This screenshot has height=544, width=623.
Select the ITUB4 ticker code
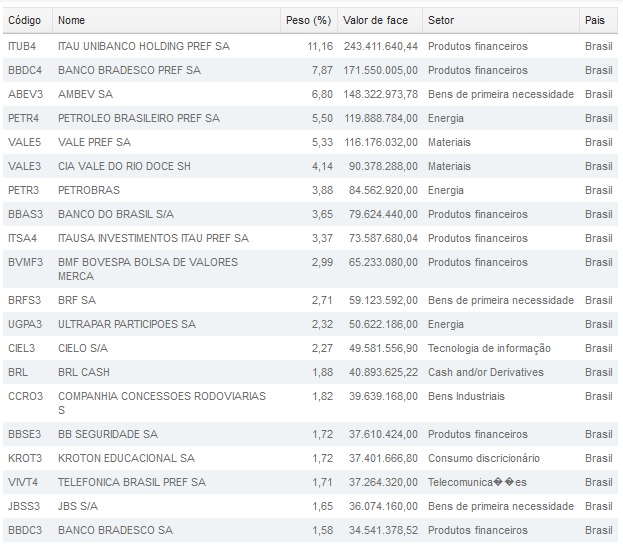22,46
